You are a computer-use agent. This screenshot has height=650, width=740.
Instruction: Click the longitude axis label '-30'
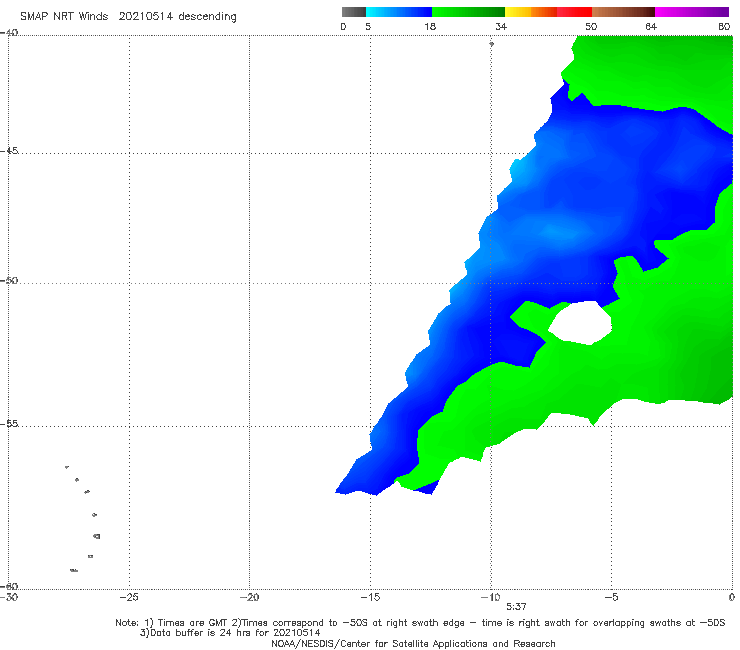[9, 598]
